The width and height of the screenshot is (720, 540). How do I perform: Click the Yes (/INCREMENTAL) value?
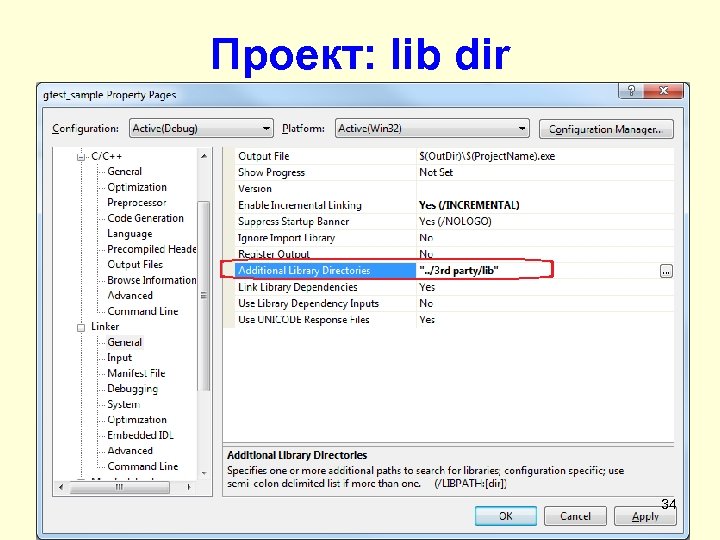pyautogui.click(x=469, y=205)
